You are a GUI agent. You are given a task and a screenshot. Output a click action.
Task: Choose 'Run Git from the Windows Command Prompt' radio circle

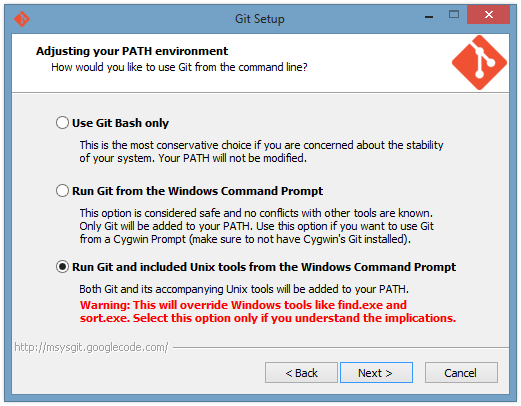[x=62, y=191]
